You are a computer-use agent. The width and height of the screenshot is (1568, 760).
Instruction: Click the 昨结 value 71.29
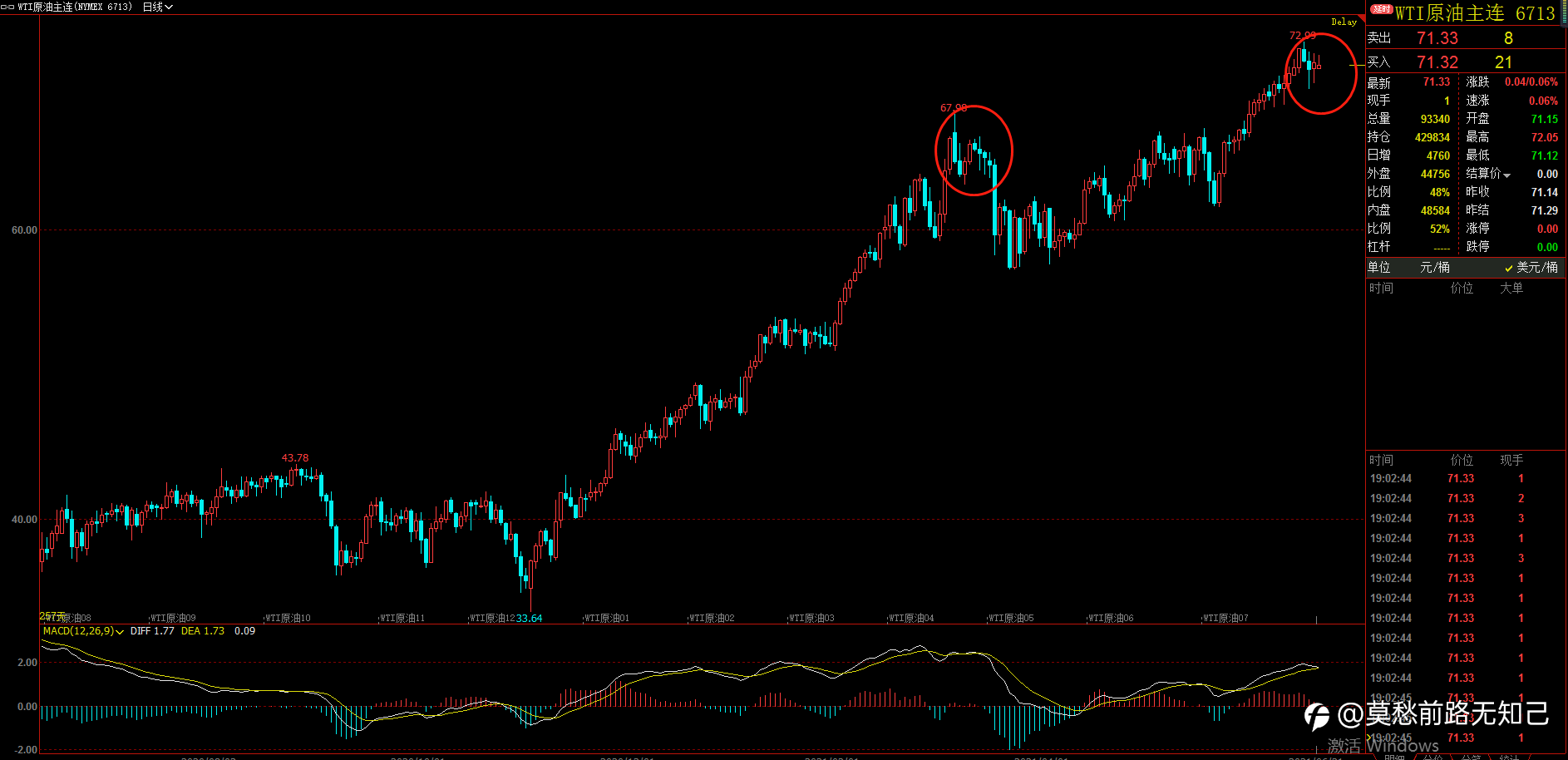[x=1545, y=210]
